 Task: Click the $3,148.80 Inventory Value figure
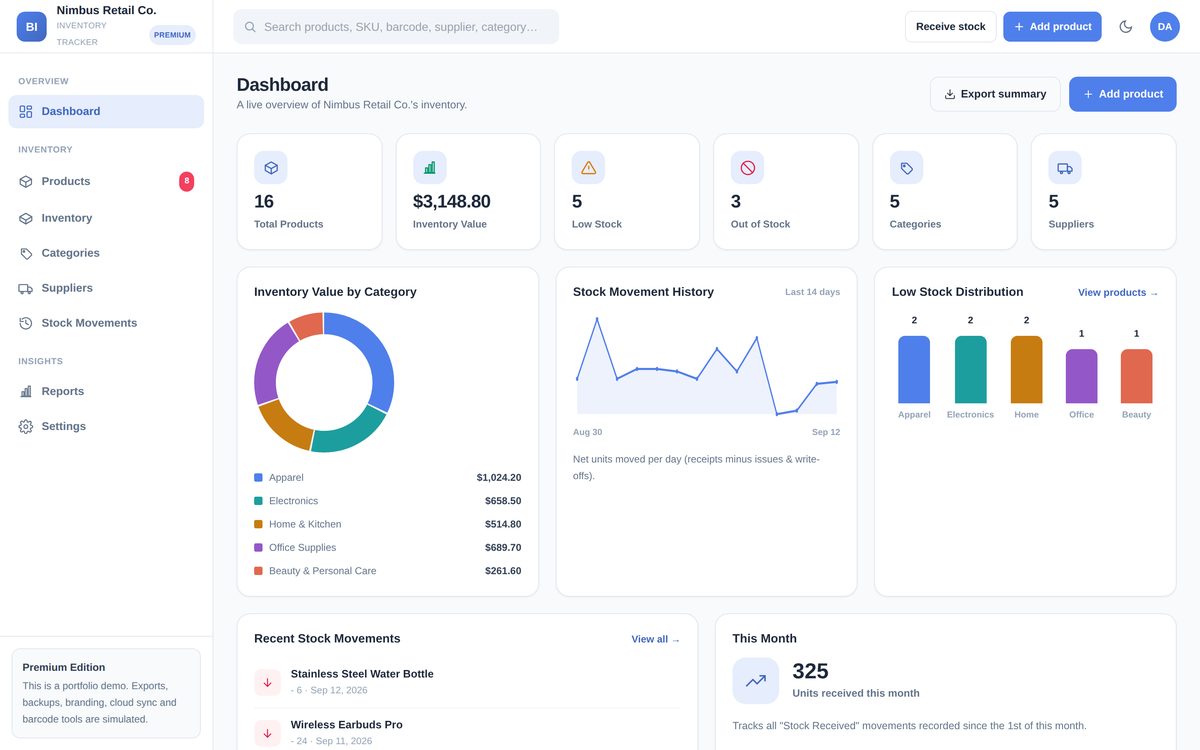tap(452, 202)
